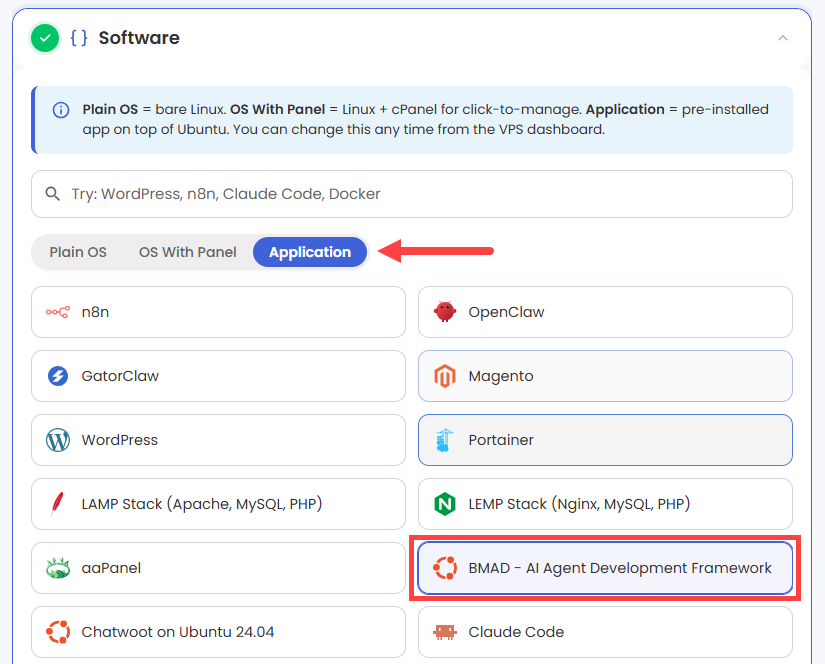
Task: Switch to the Plain OS tab
Action: tap(78, 252)
